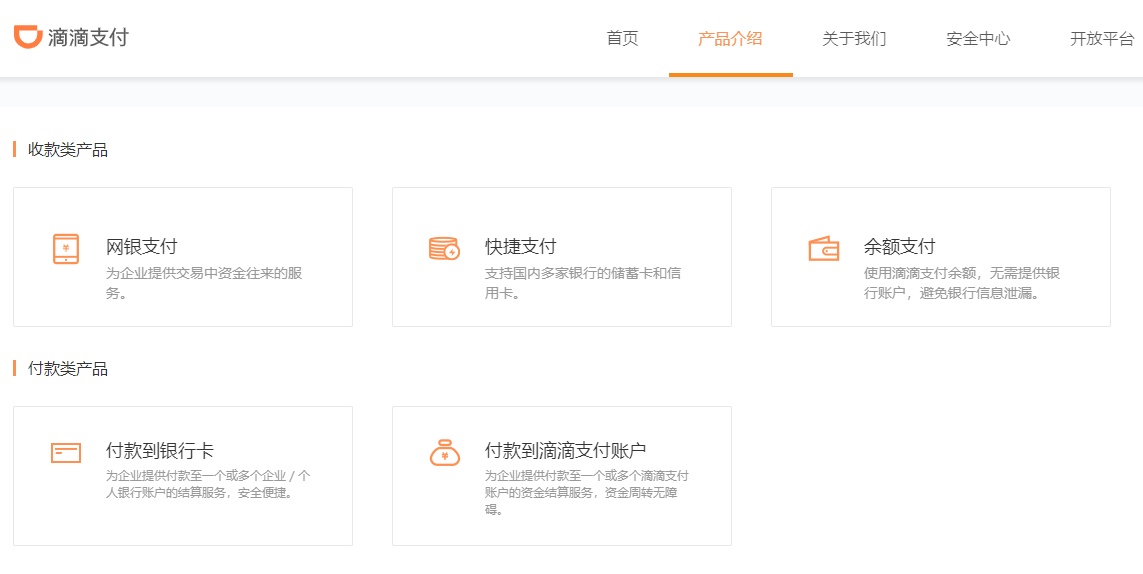Click the 付款到滴滴支付账户 money bag icon
Image resolution: width=1143 pixels, height=574 pixels.
click(445, 452)
